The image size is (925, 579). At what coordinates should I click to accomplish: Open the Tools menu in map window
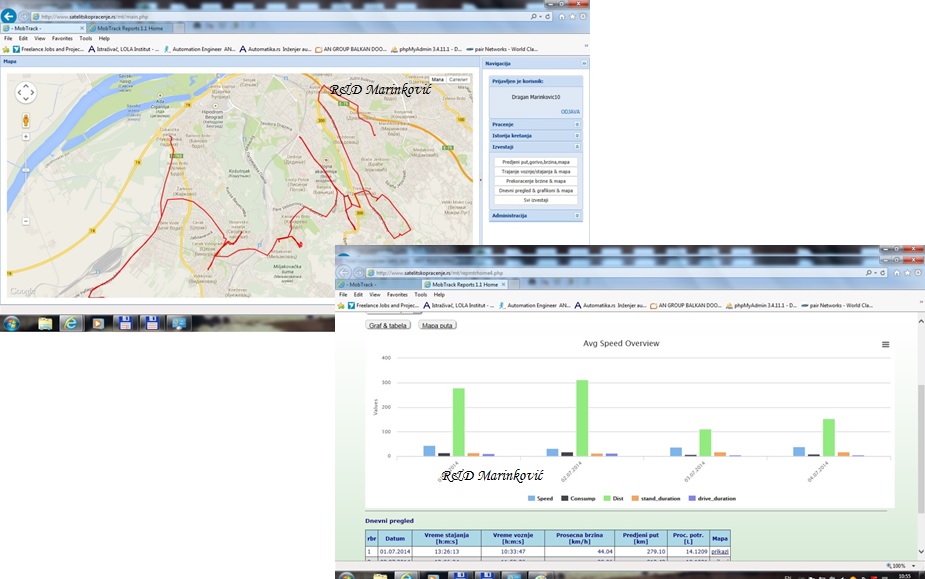86,38
